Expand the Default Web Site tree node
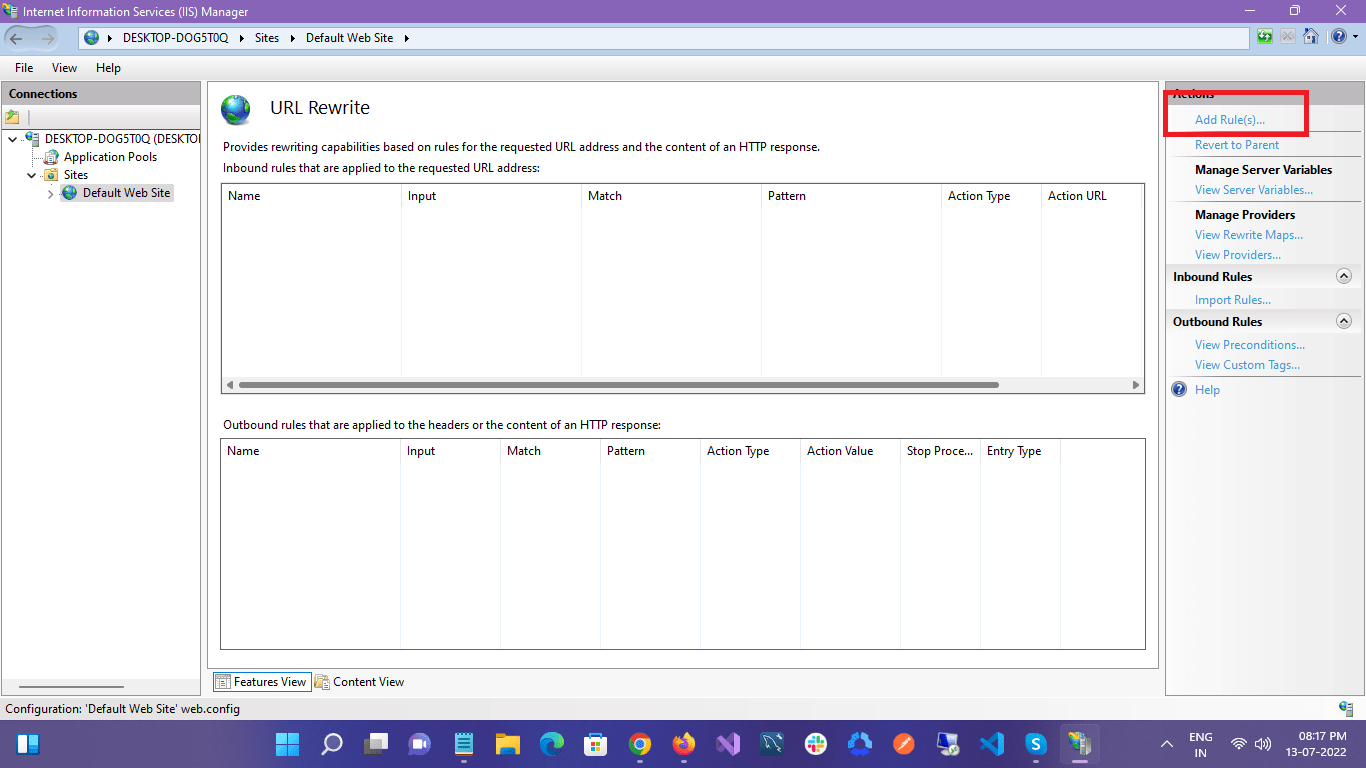The height and width of the screenshot is (768, 1366). pyautogui.click(x=51, y=193)
